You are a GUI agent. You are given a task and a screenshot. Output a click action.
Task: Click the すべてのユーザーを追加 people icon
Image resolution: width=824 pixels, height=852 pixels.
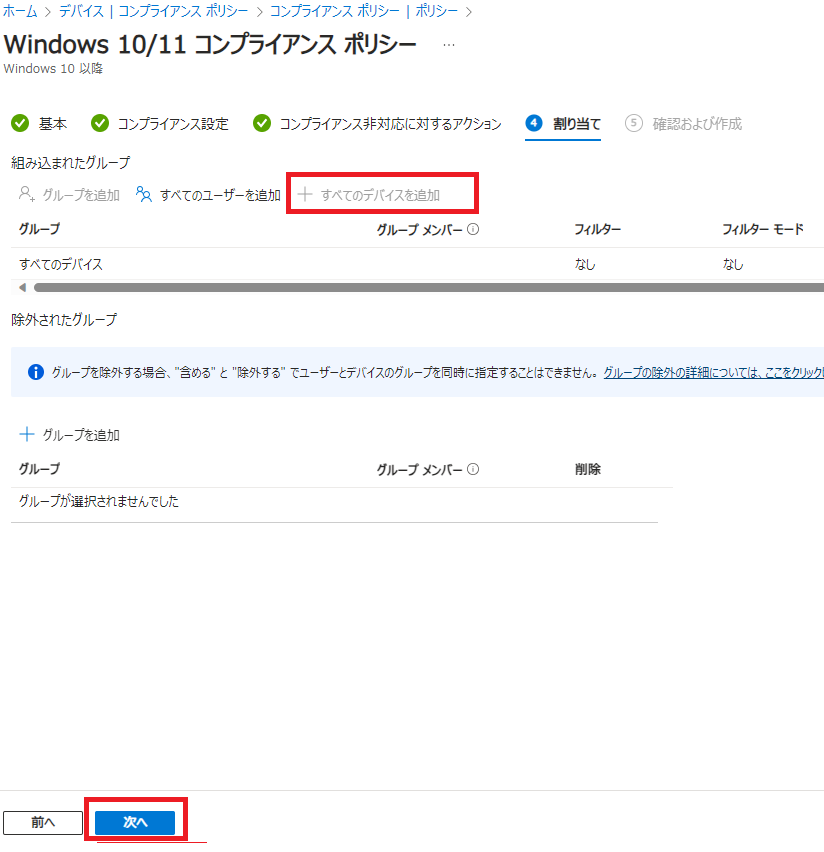(144, 195)
